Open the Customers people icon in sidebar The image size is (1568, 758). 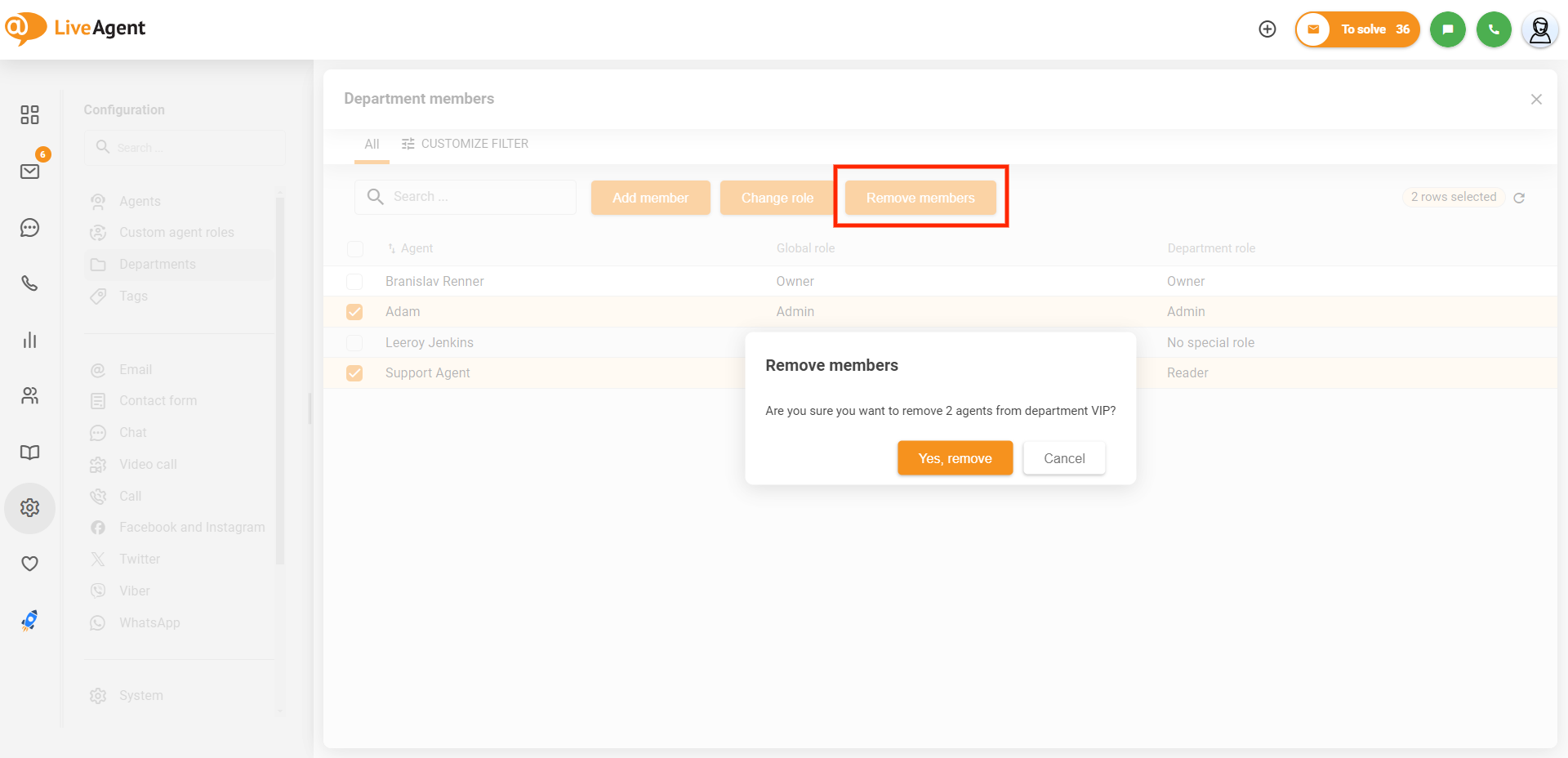click(29, 396)
